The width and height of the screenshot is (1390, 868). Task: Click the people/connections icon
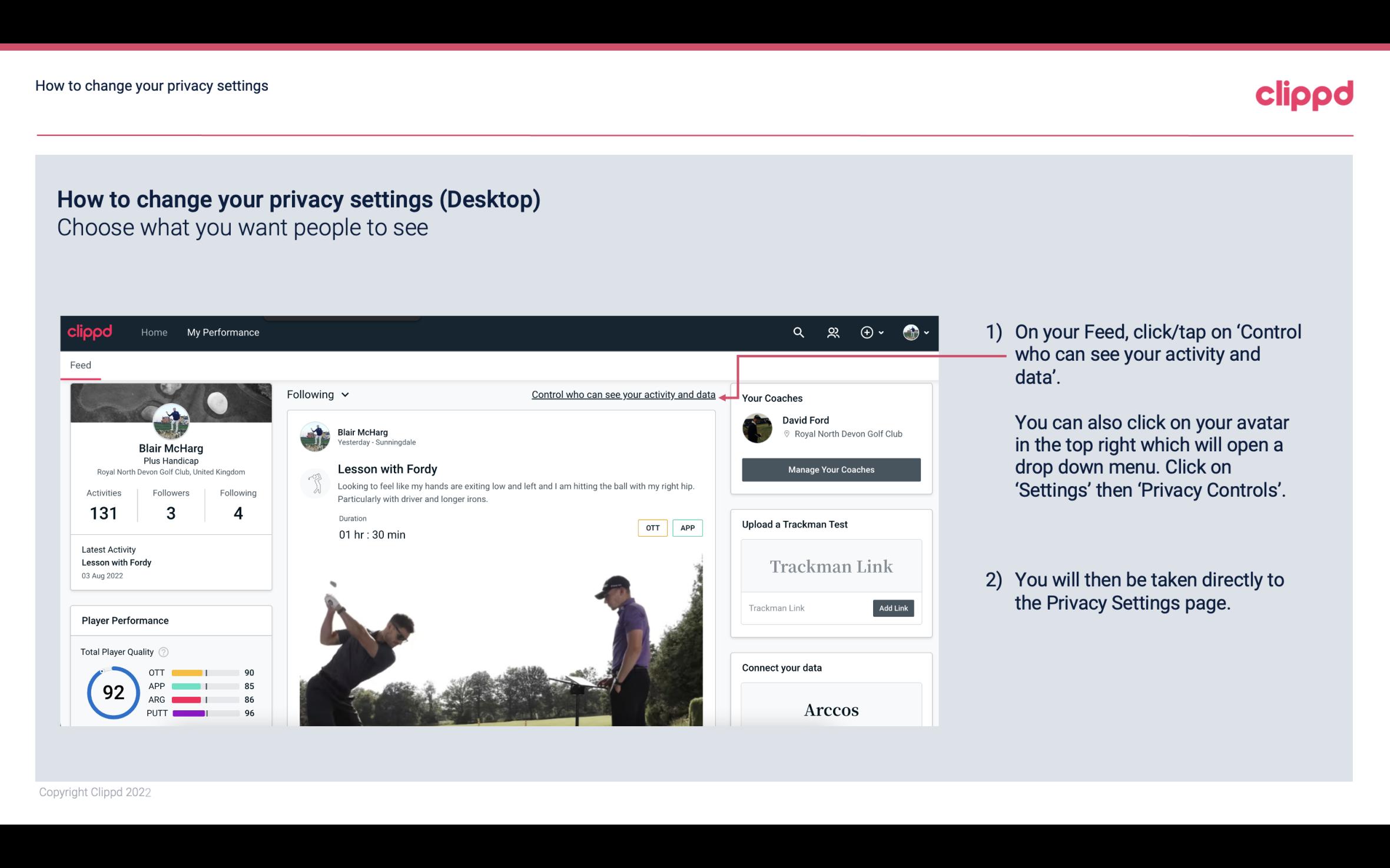[833, 332]
